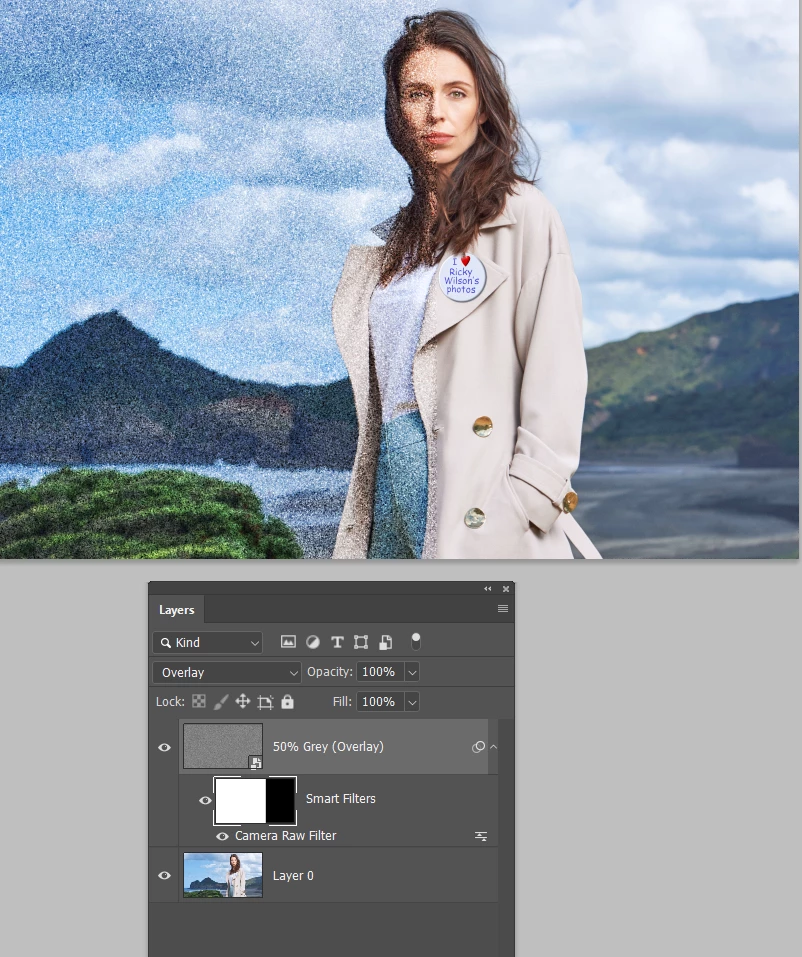Click the 50% Grey (Overlay) layer name
802x957 pixels.
click(328, 746)
